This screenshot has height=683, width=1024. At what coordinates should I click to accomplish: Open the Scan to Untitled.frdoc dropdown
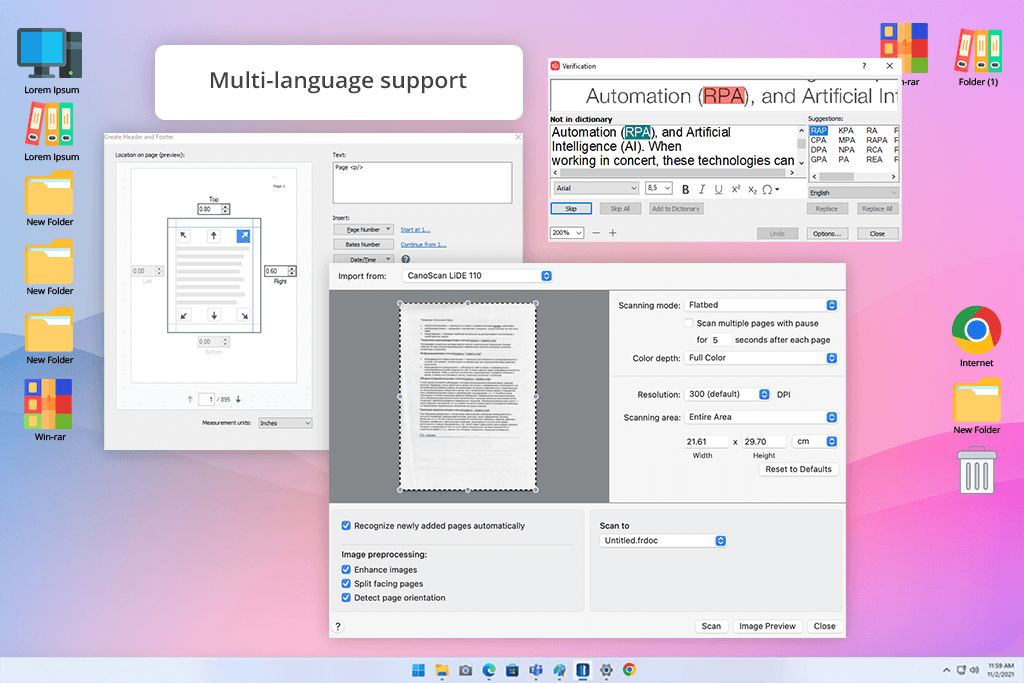(663, 541)
